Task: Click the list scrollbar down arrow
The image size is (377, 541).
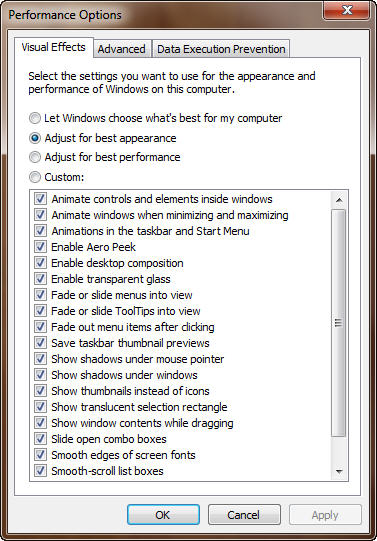Action: [x=339, y=471]
